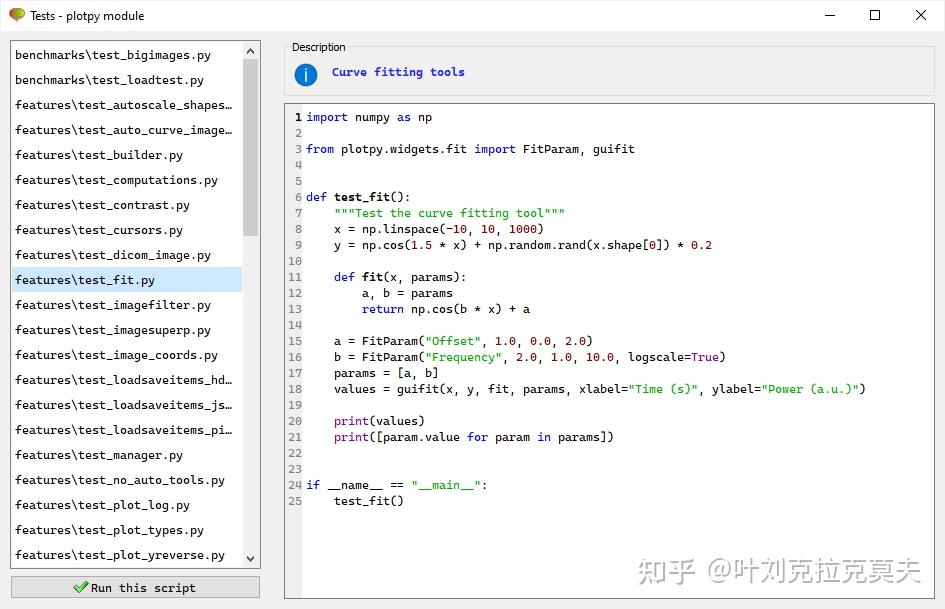Select features\test_dicom_image.py
Image resolution: width=945 pixels, height=609 pixels.
pos(127,255)
